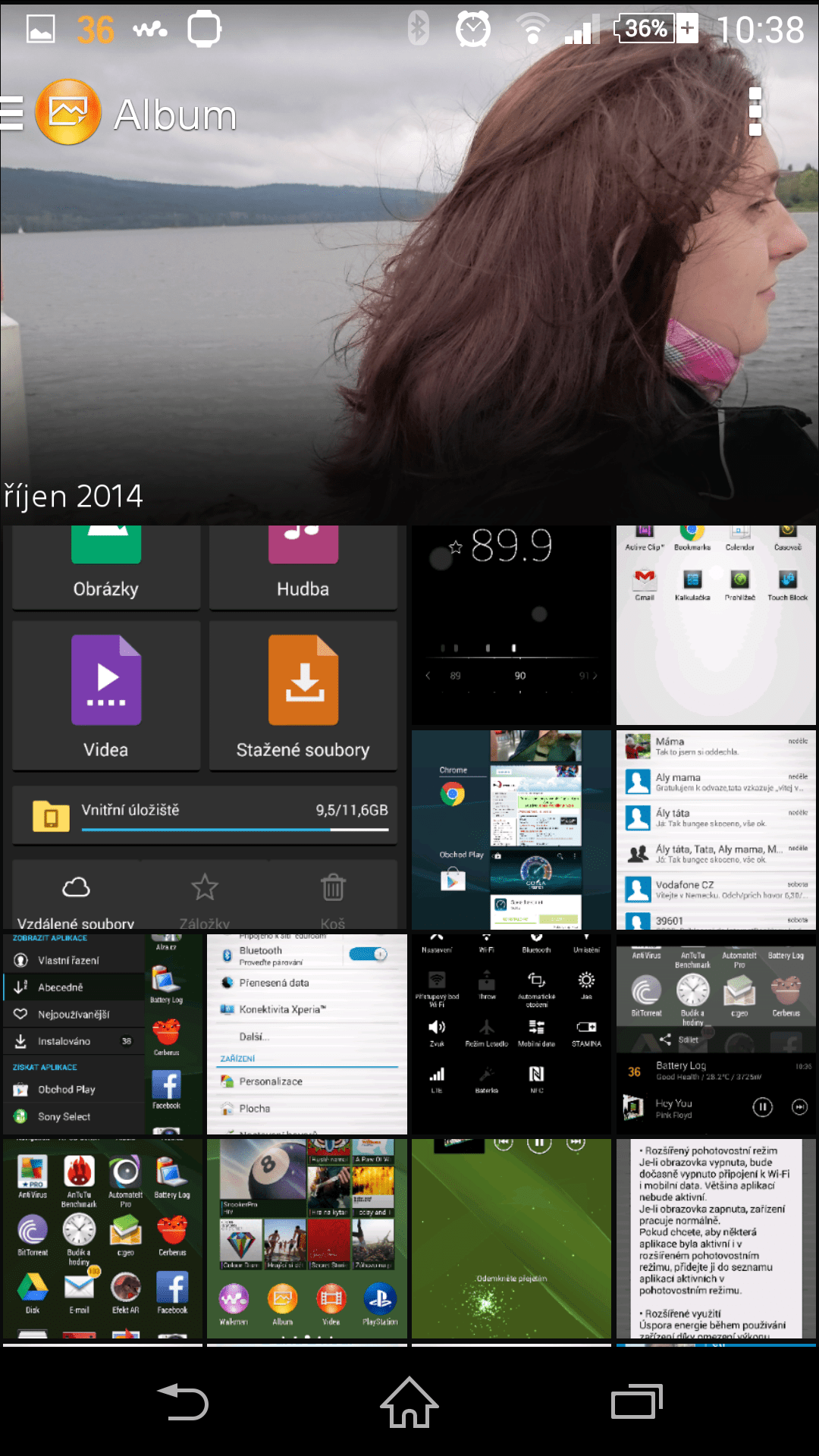Open the Battery Log notification screenshot

[716, 1034]
